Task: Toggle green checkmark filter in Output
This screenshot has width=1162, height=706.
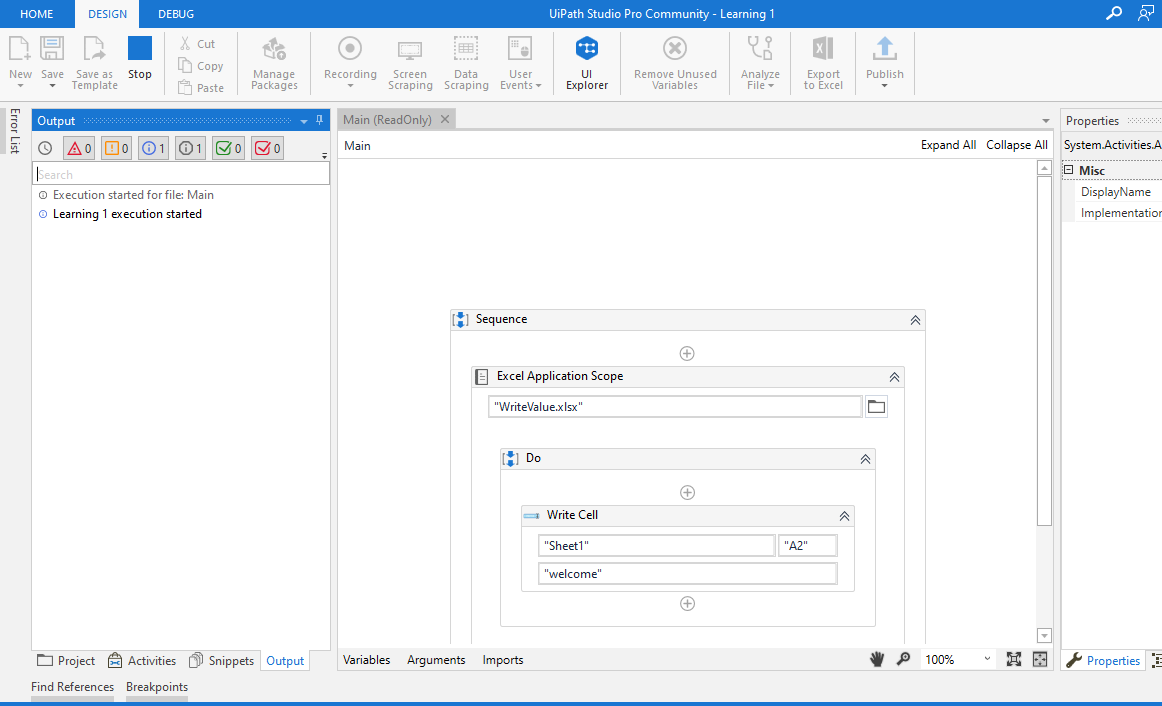Action: coord(228,148)
